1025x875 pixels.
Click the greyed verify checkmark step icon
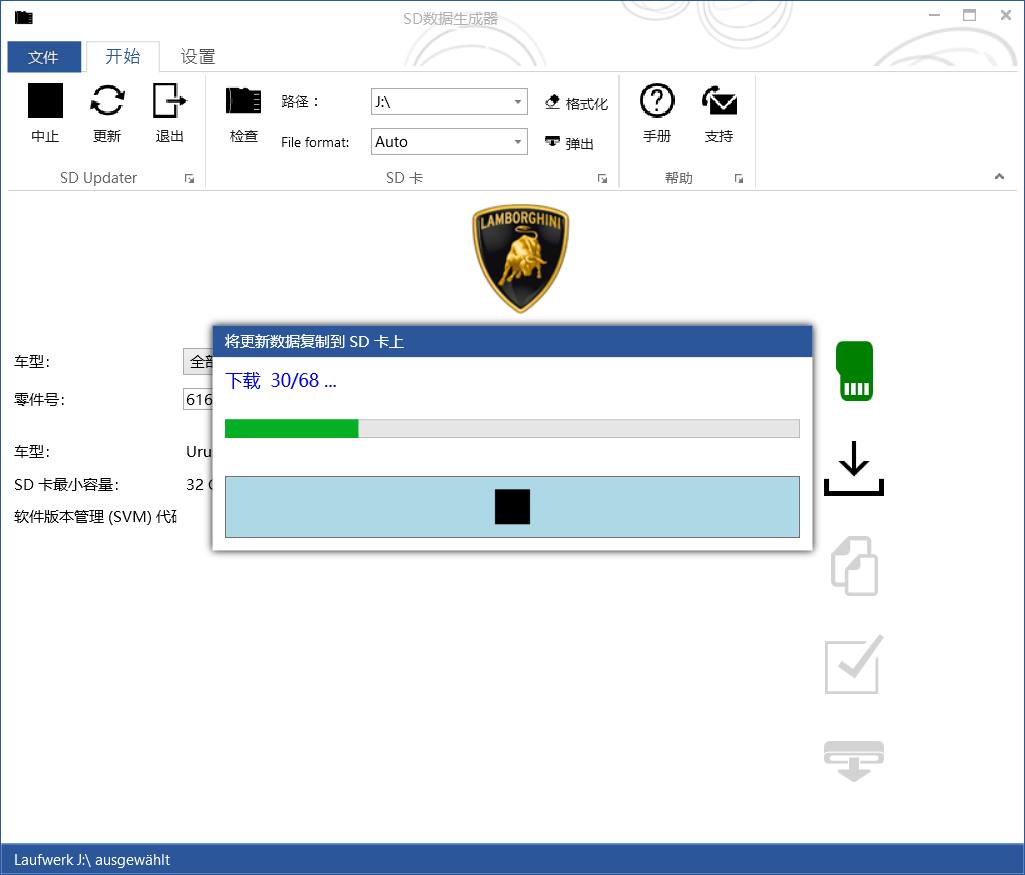854,664
